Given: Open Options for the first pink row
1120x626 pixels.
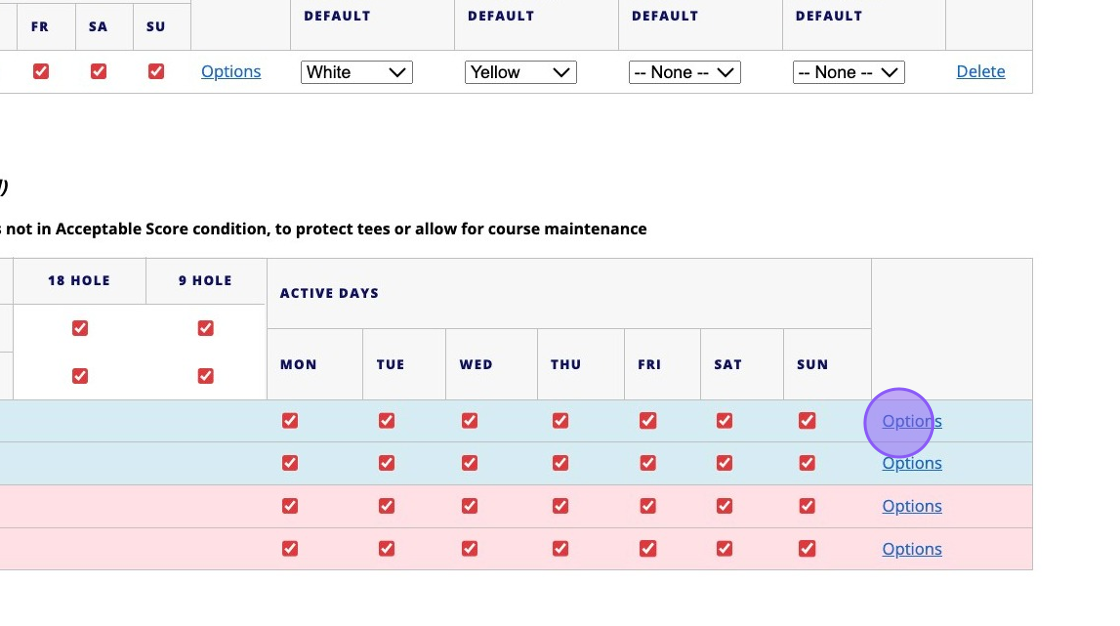Looking at the screenshot, I should coord(912,506).
